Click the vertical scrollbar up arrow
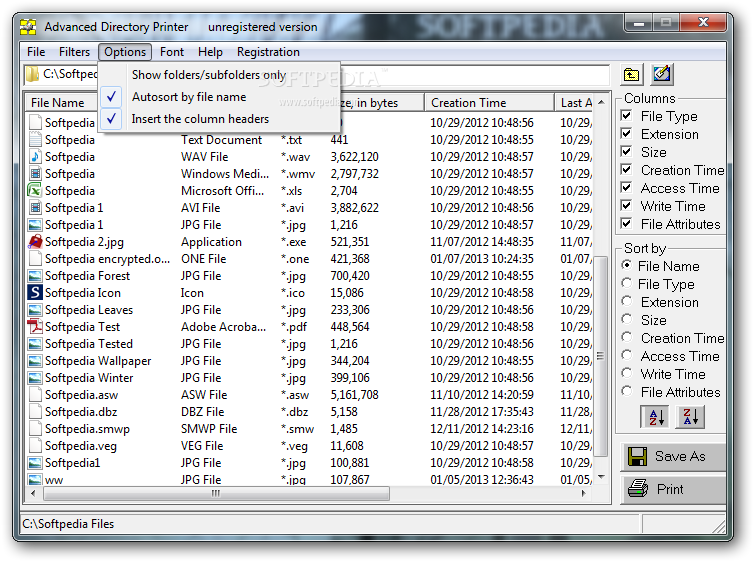Screen dimensions: 754x562 [x=601, y=102]
